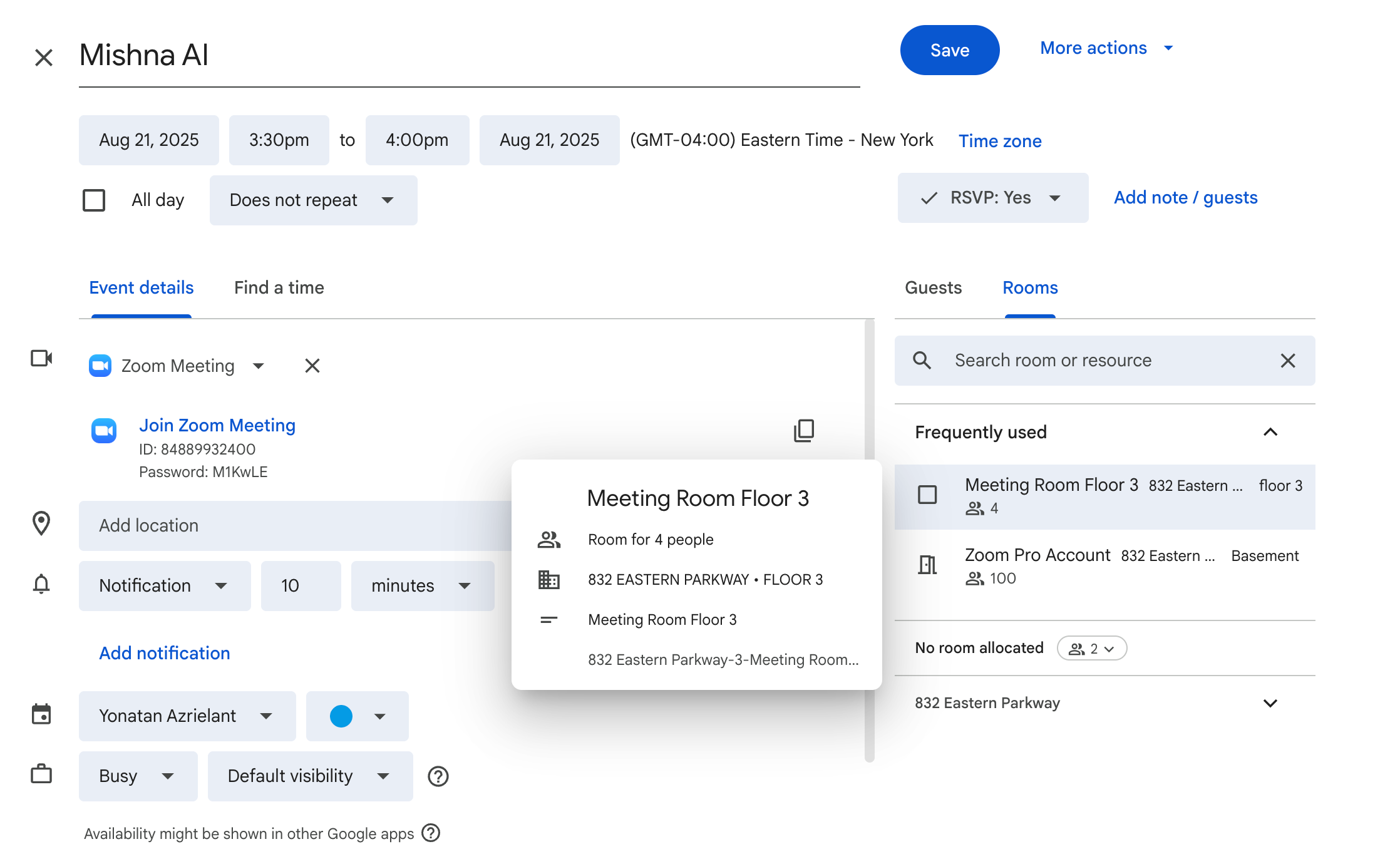Click the Zoom Pro Account resource icon

(927, 565)
